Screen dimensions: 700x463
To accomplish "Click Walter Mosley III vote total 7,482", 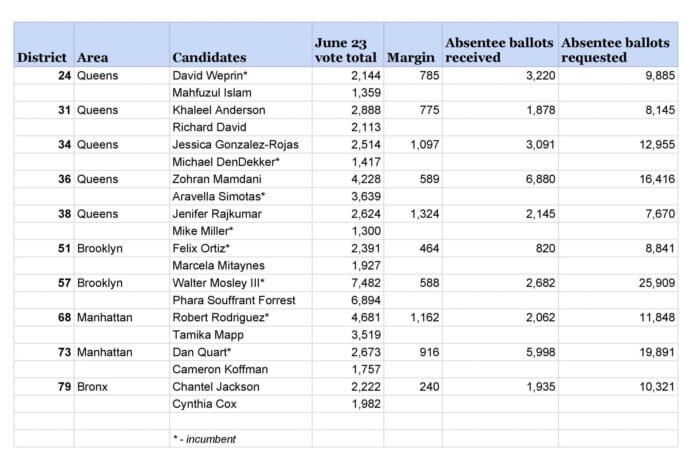I will coord(348,283).
